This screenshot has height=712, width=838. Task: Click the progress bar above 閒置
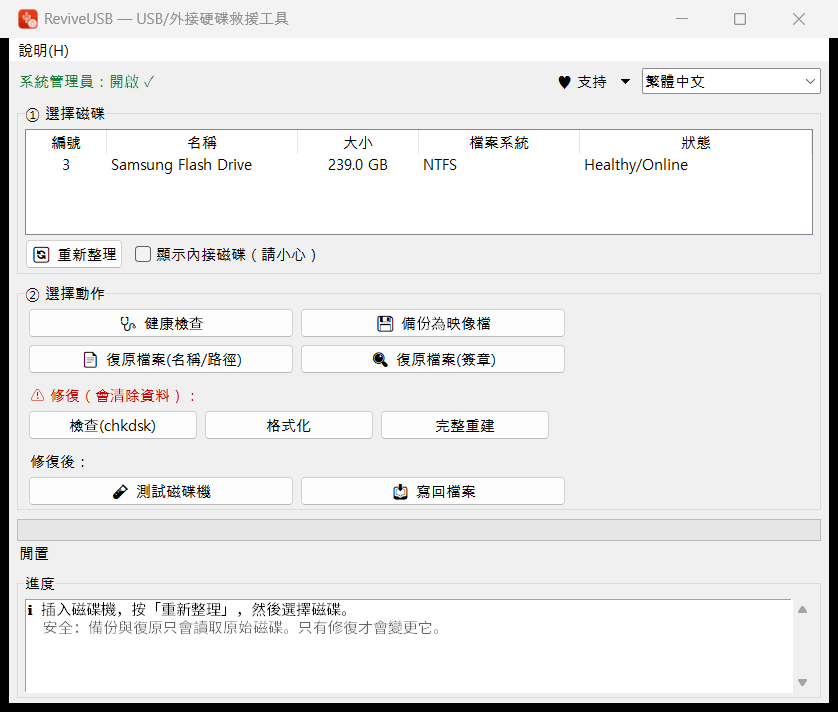coord(419,530)
